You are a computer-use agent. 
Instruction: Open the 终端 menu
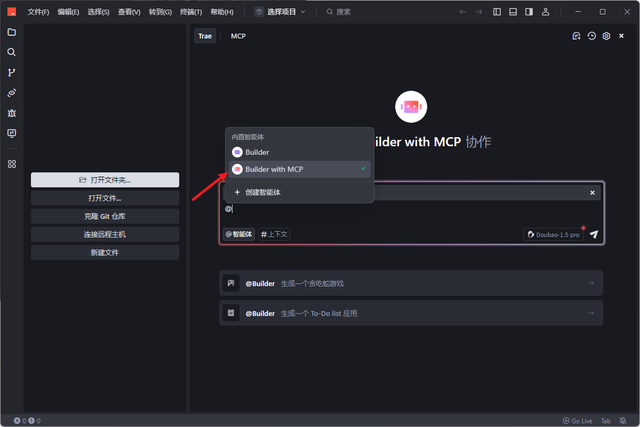[x=191, y=12]
